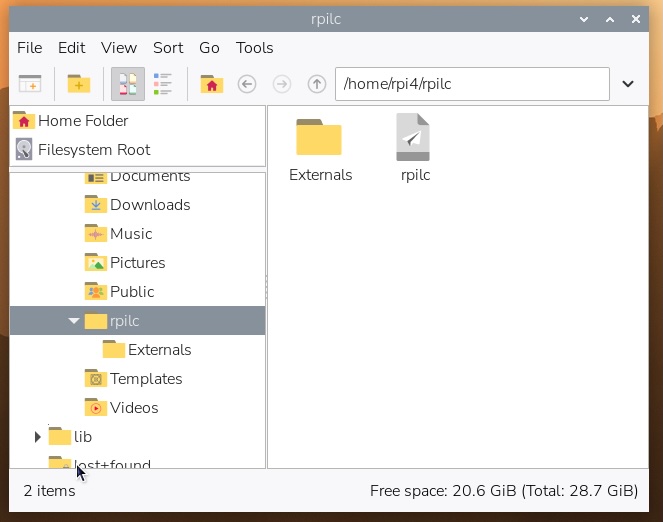Maximize the rpilc window
This screenshot has width=663, height=522.
(x=609, y=19)
